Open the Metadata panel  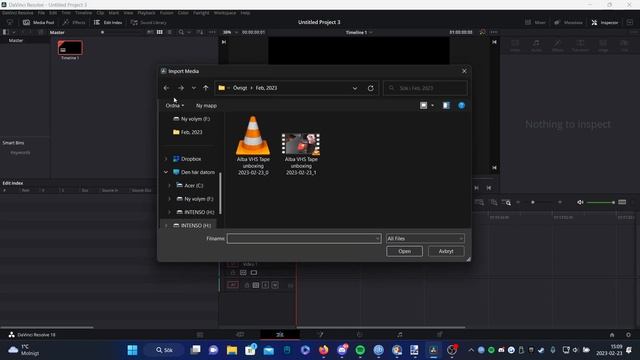pos(568,22)
